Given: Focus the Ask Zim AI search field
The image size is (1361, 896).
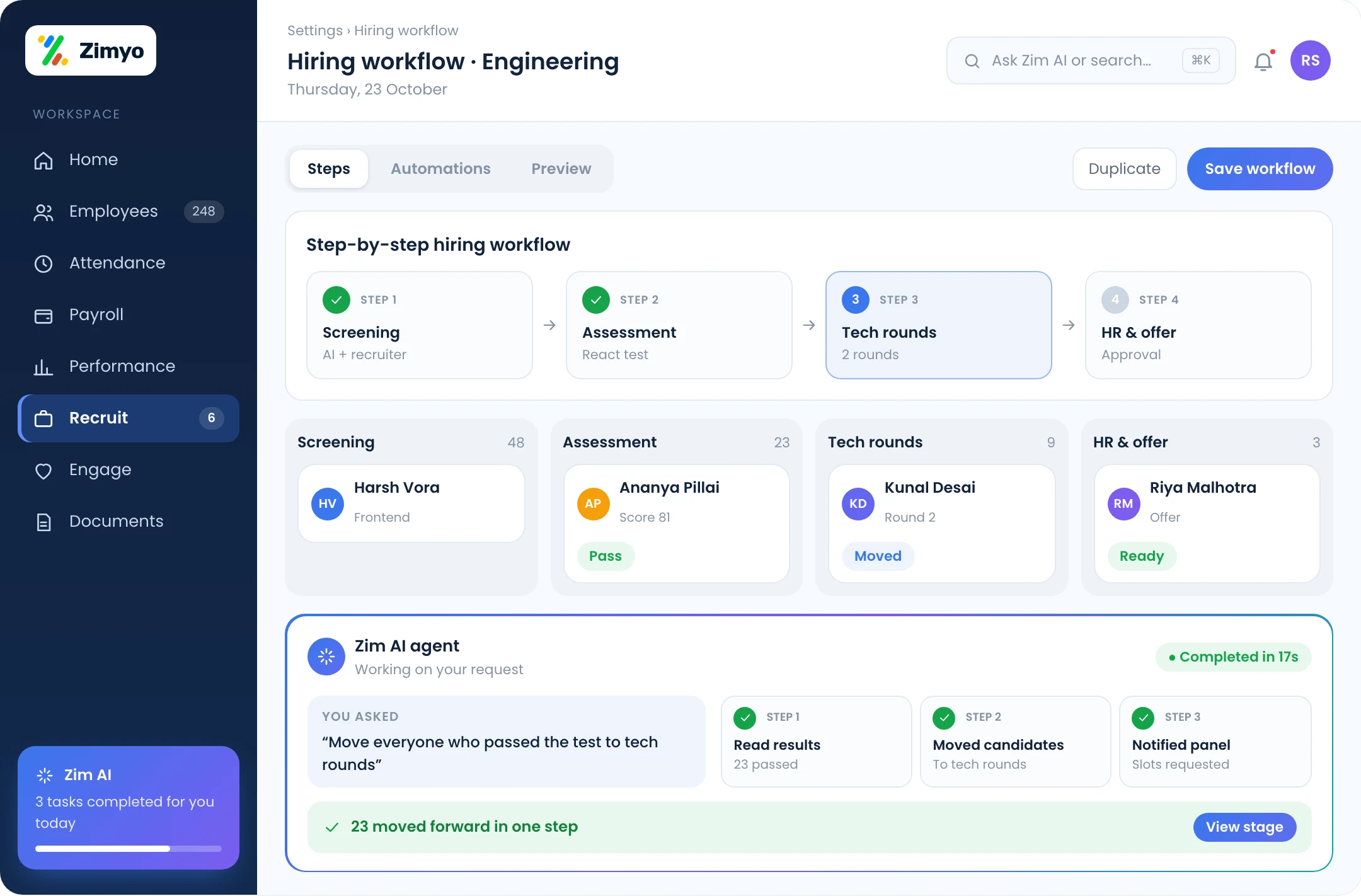Looking at the screenshot, I should click(x=1091, y=60).
